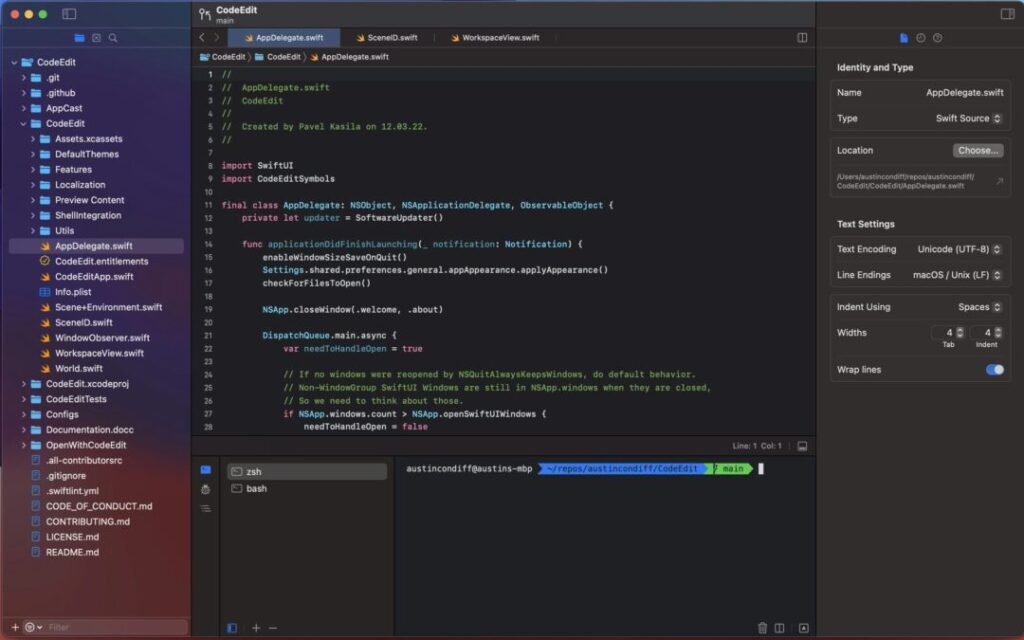Image resolution: width=1024 pixels, height=640 pixels.
Task: Delete terminal with the trash icon
Action: [762, 628]
